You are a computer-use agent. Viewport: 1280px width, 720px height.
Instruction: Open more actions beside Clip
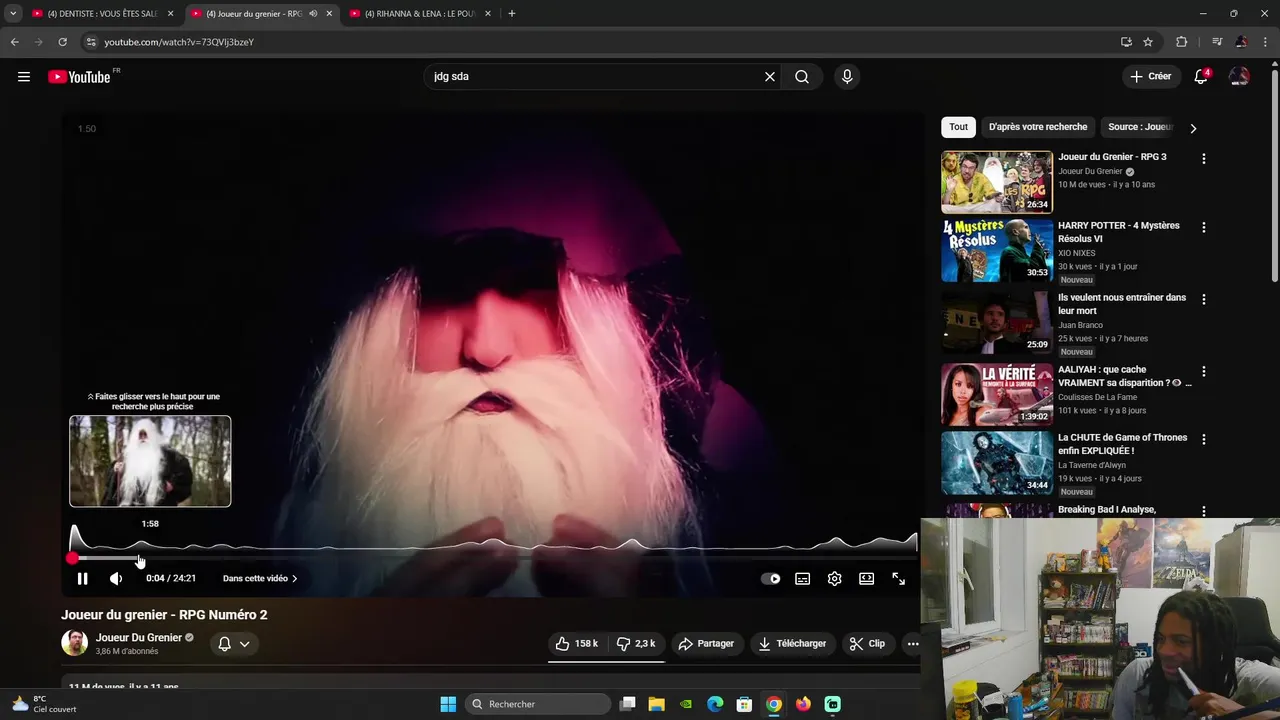913,644
